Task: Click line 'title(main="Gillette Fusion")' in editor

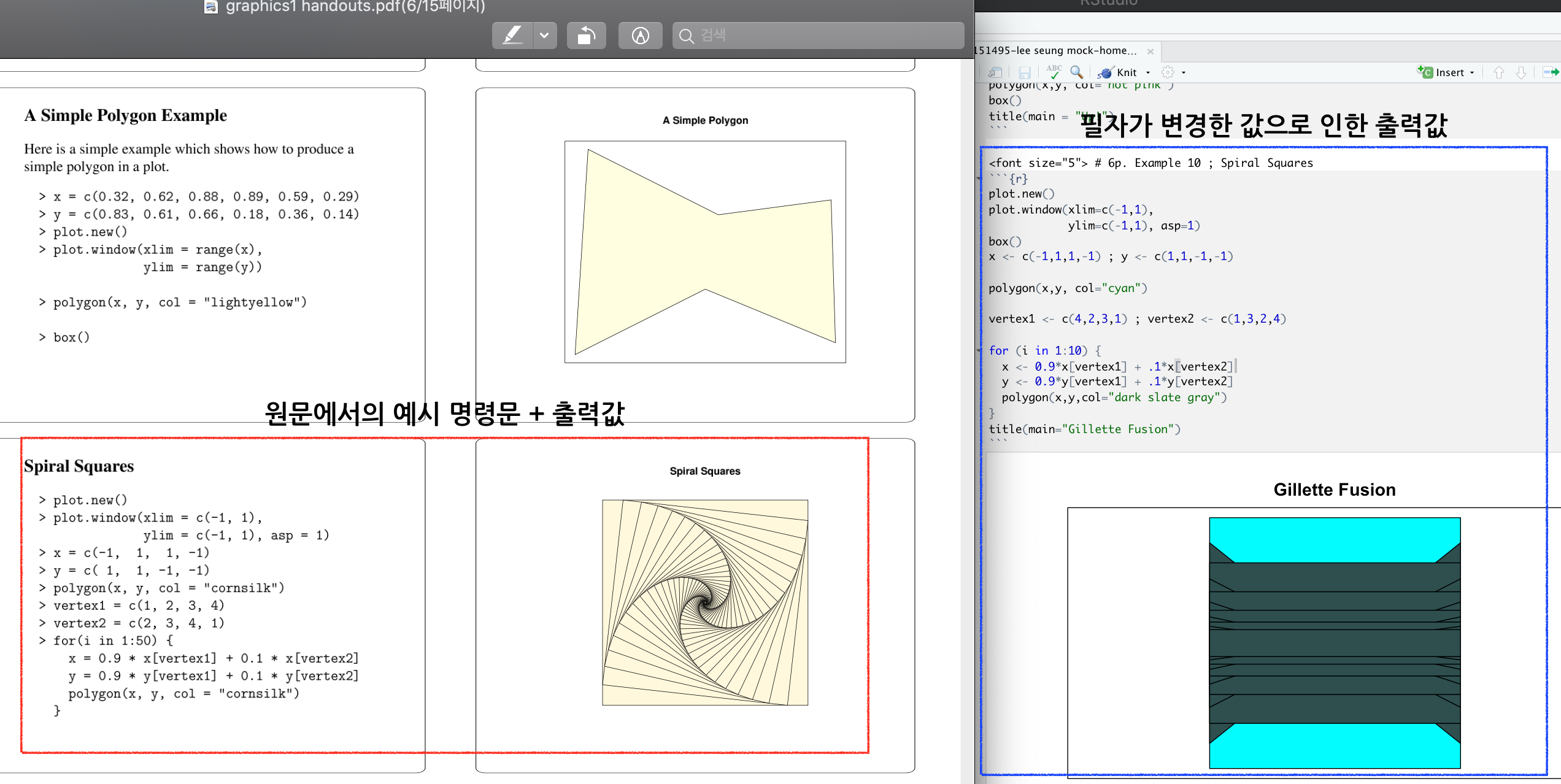Action: [1084, 429]
